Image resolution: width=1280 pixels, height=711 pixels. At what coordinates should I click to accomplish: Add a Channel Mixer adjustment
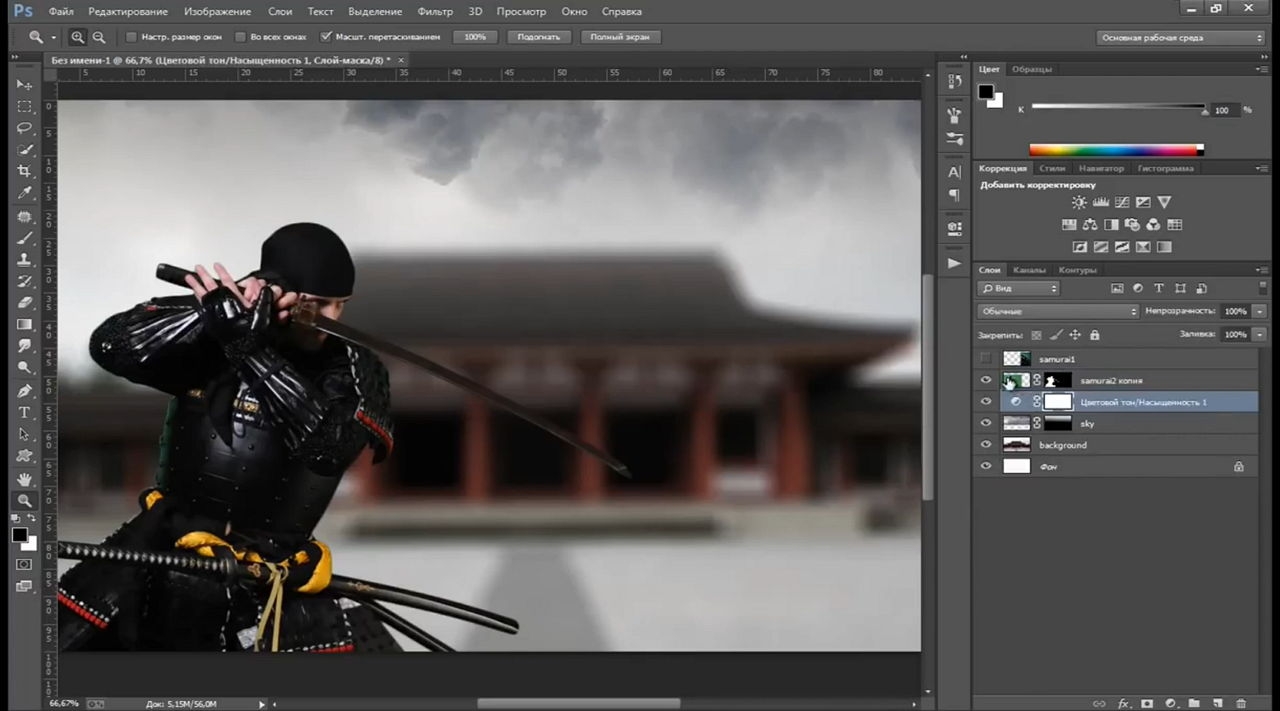click(x=1153, y=225)
